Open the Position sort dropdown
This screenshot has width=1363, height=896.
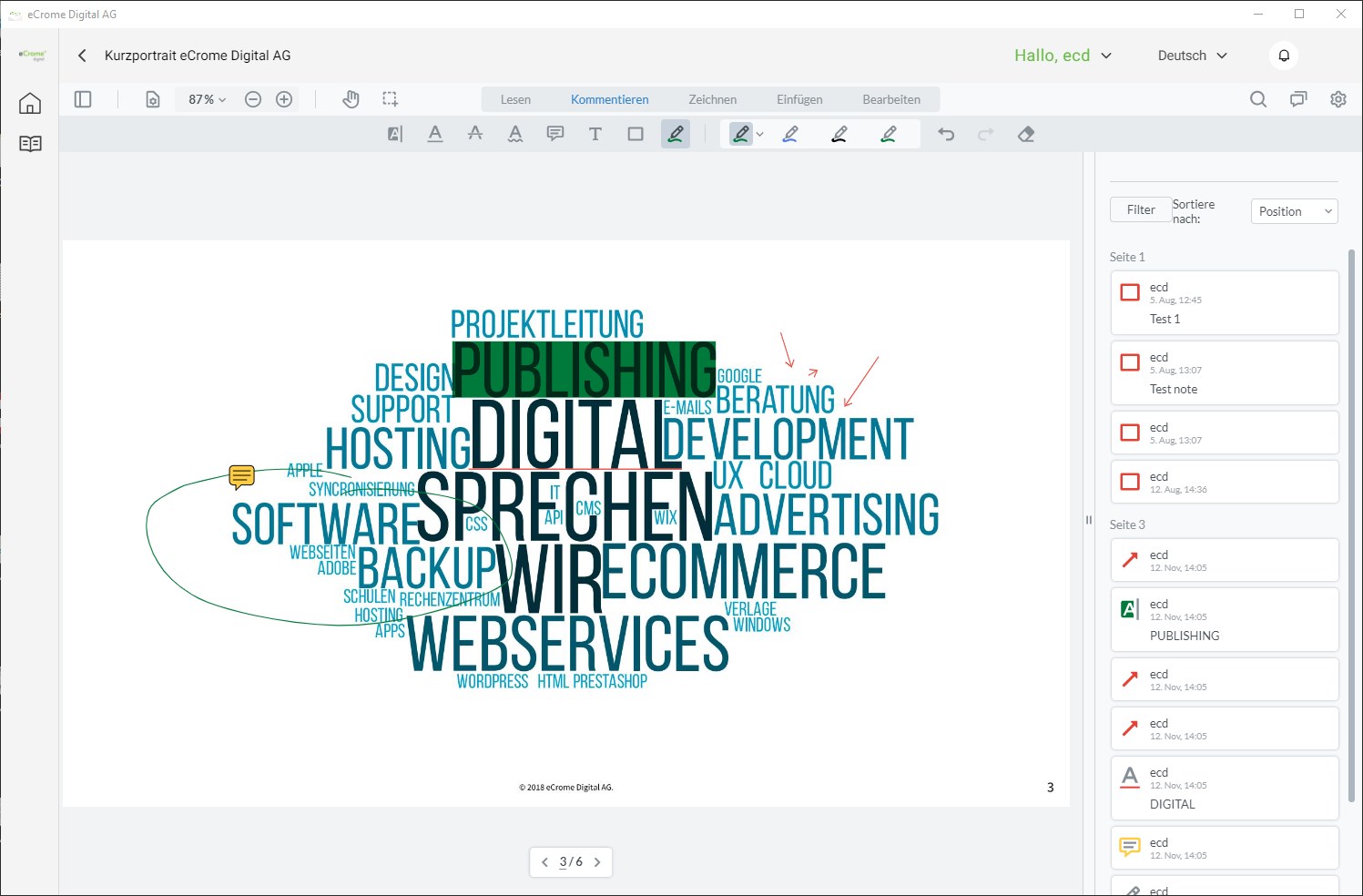1294,211
